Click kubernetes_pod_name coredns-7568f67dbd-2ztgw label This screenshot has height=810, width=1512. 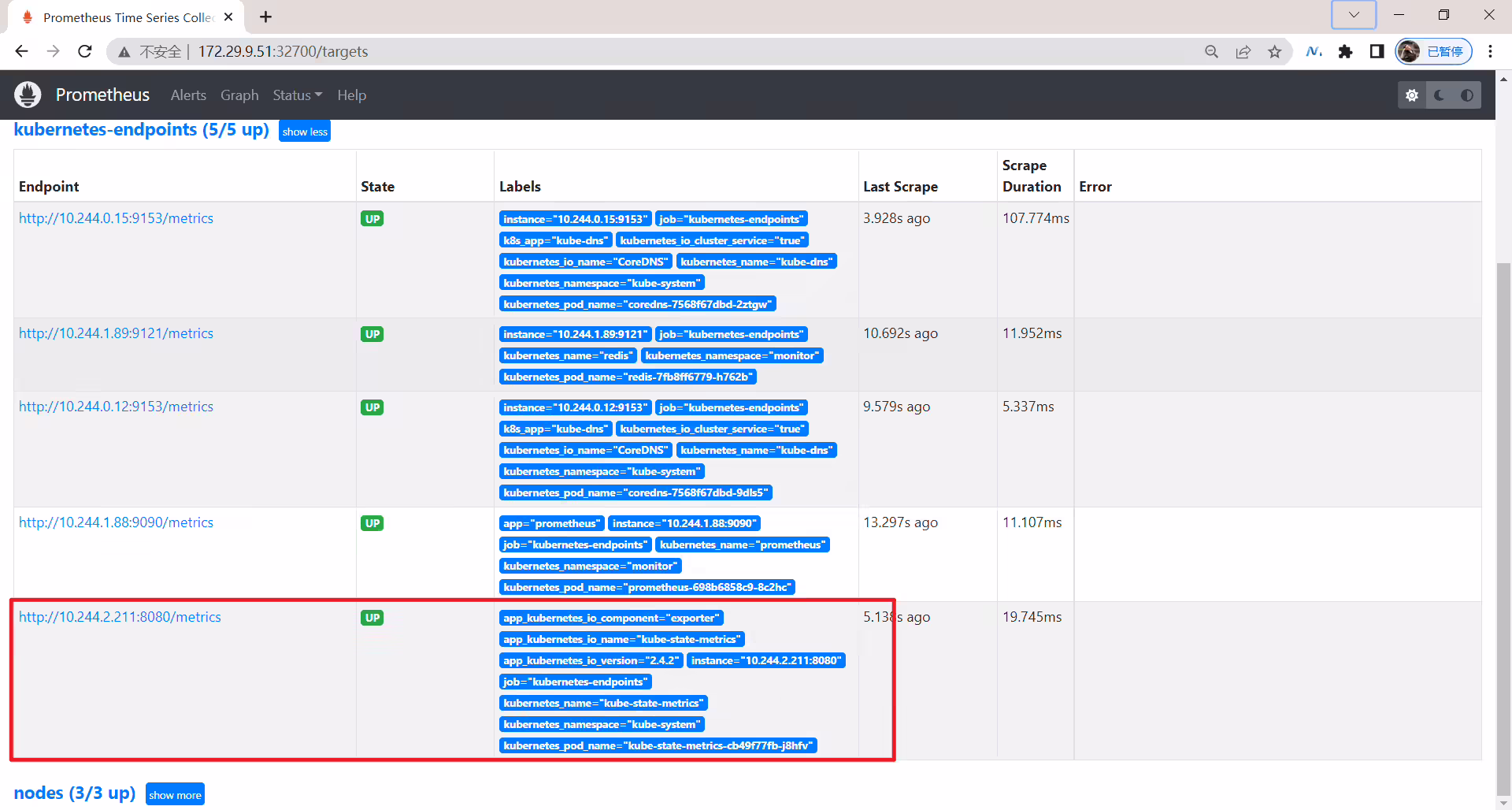[x=638, y=304]
